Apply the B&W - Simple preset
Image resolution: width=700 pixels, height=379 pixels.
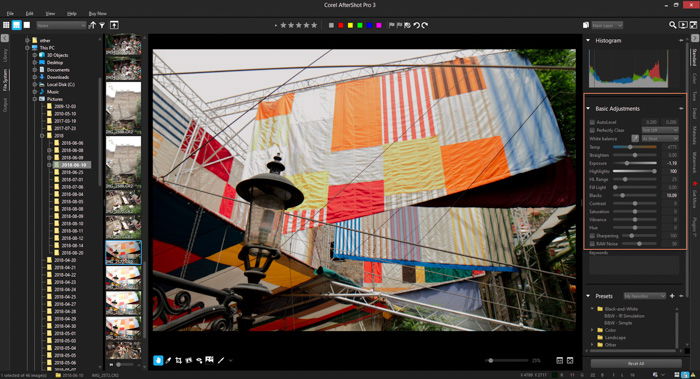pos(618,323)
